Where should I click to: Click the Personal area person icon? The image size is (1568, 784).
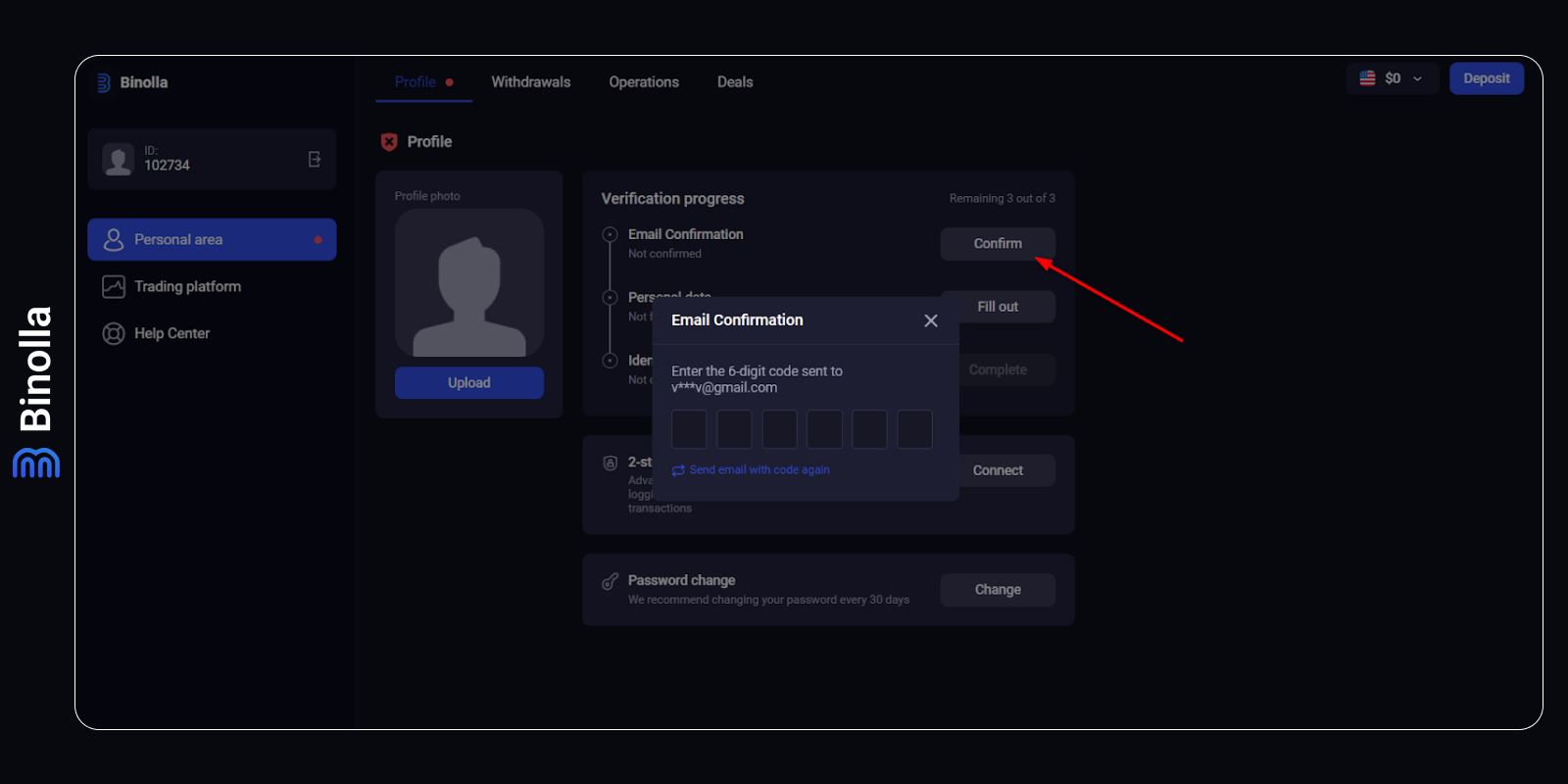pyautogui.click(x=114, y=239)
